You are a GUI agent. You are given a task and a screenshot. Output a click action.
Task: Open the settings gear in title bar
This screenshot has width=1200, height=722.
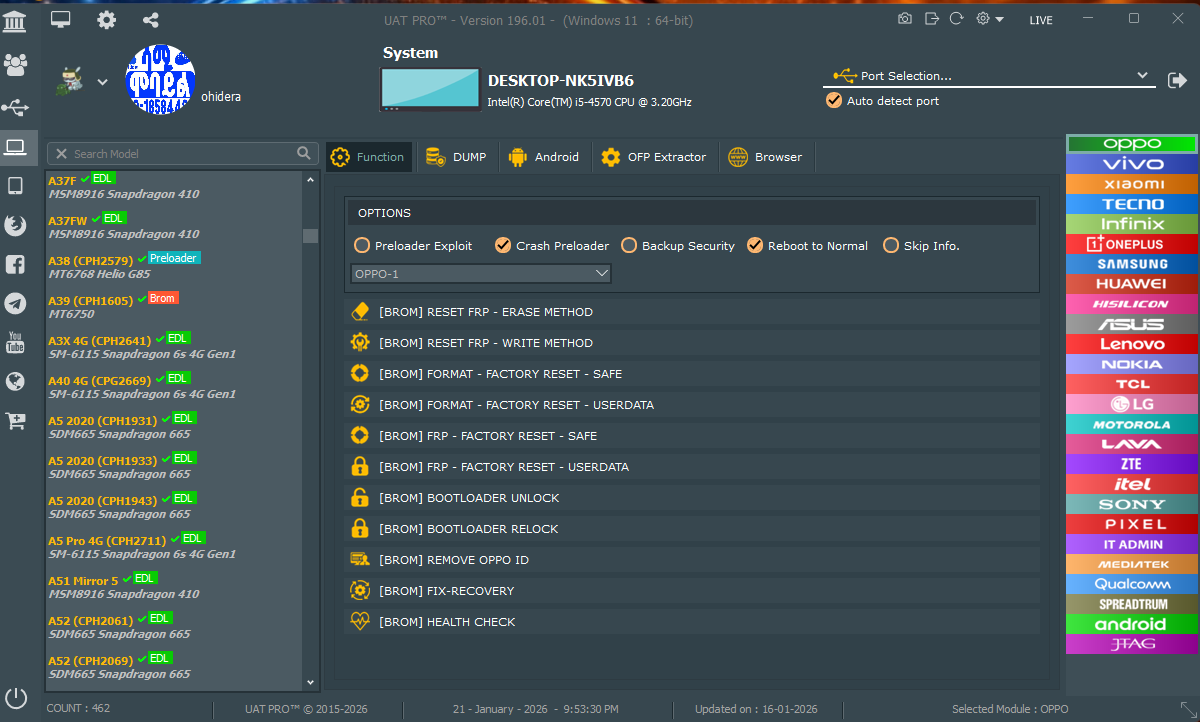(106, 19)
